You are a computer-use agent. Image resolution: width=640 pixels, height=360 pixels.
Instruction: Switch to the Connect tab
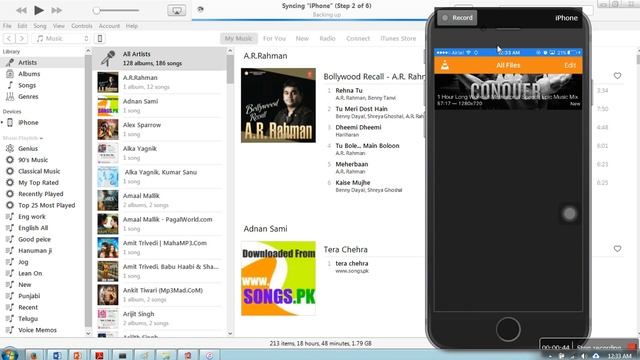click(x=358, y=38)
